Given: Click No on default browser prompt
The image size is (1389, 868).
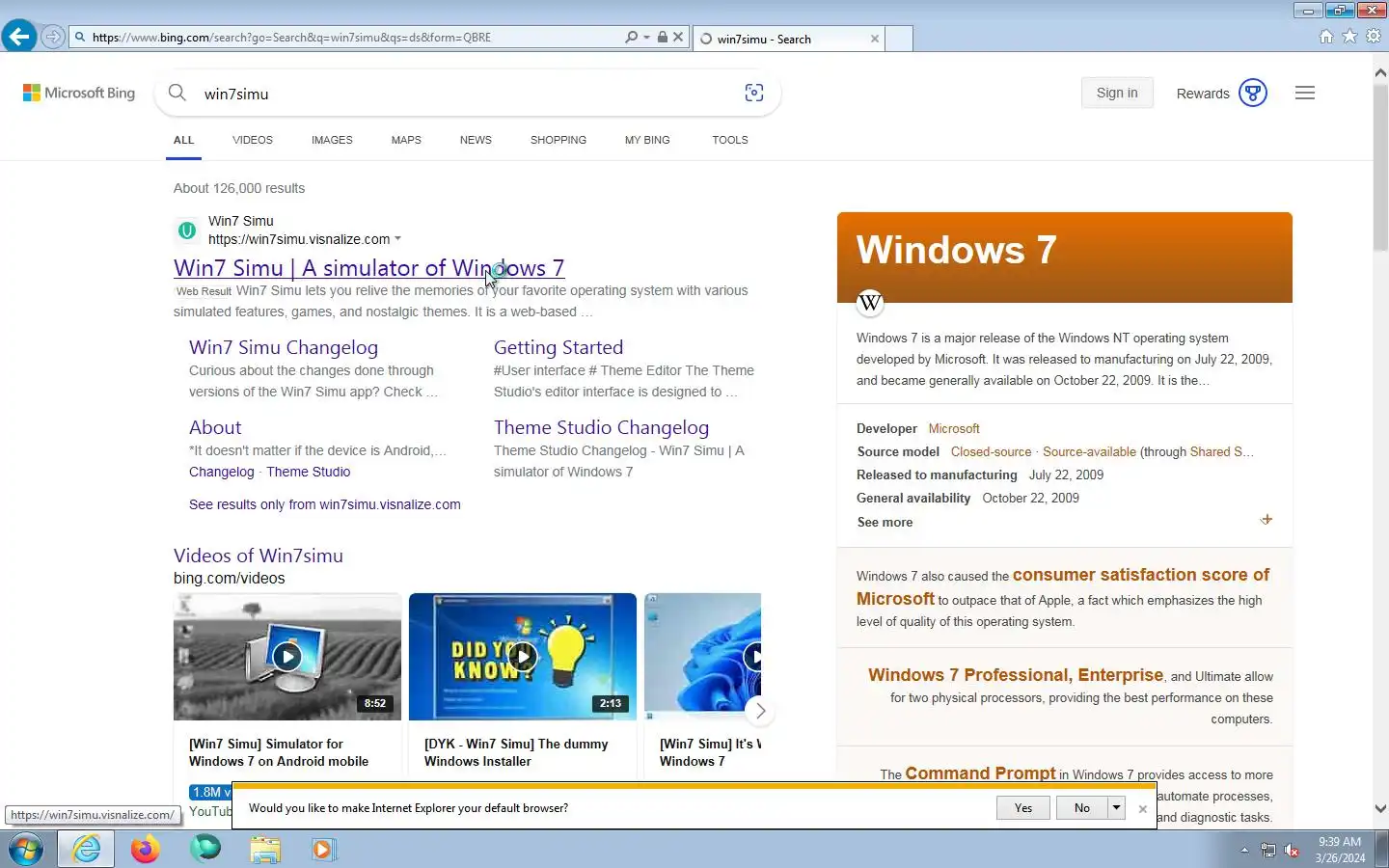Looking at the screenshot, I should click(x=1082, y=808).
